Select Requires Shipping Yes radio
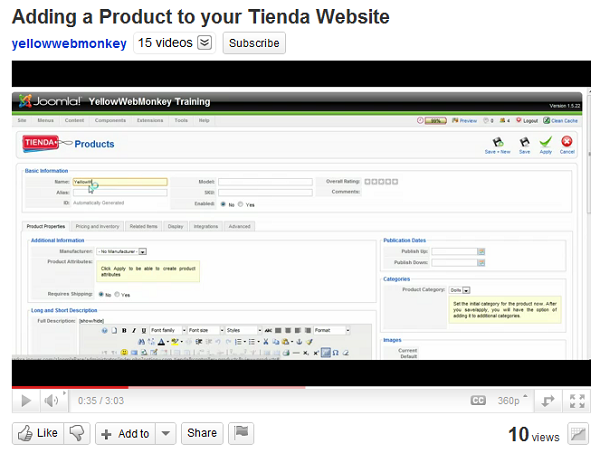Viewport: 600px width, 453px height. point(117,294)
